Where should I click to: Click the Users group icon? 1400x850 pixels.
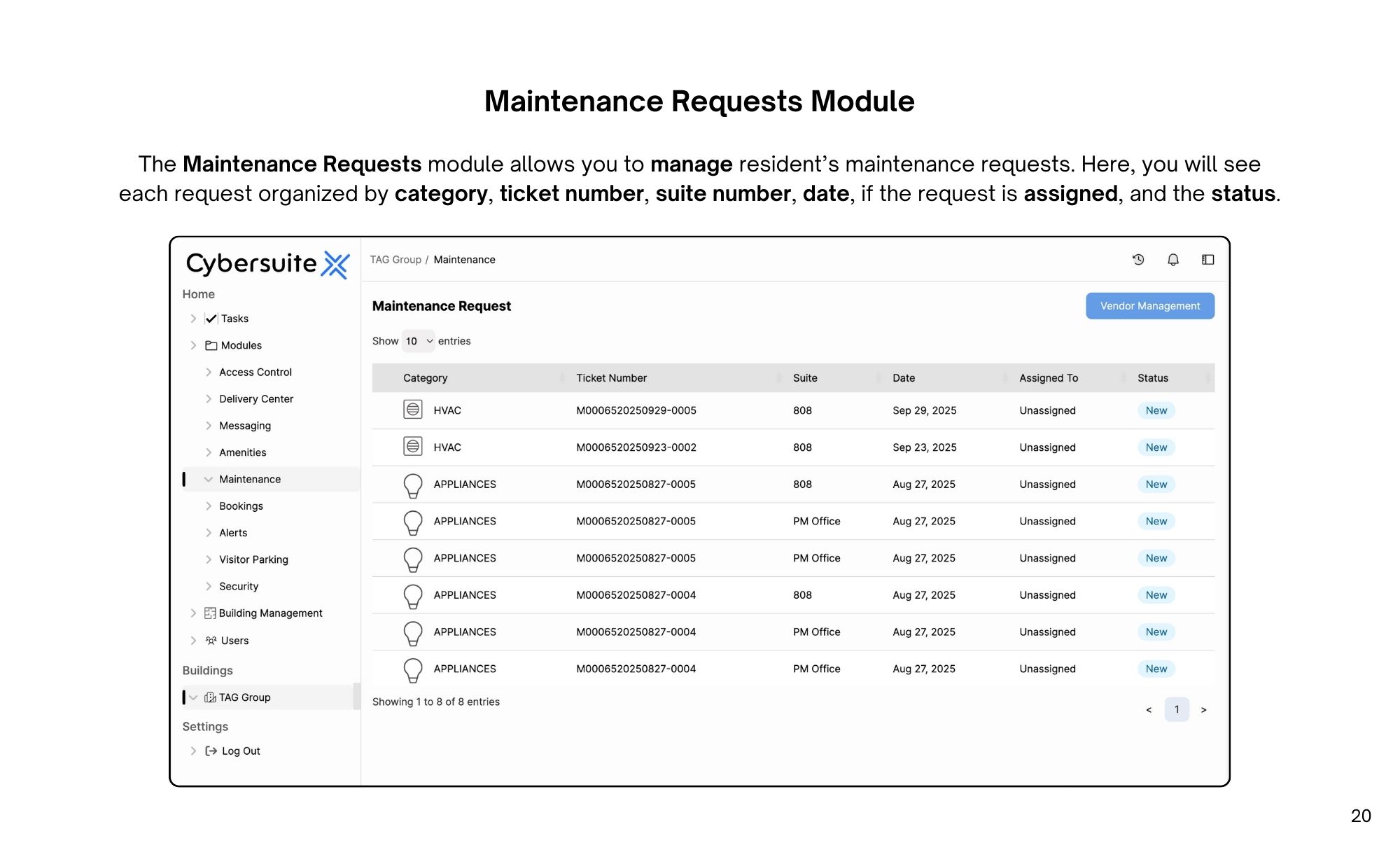(211, 641)
